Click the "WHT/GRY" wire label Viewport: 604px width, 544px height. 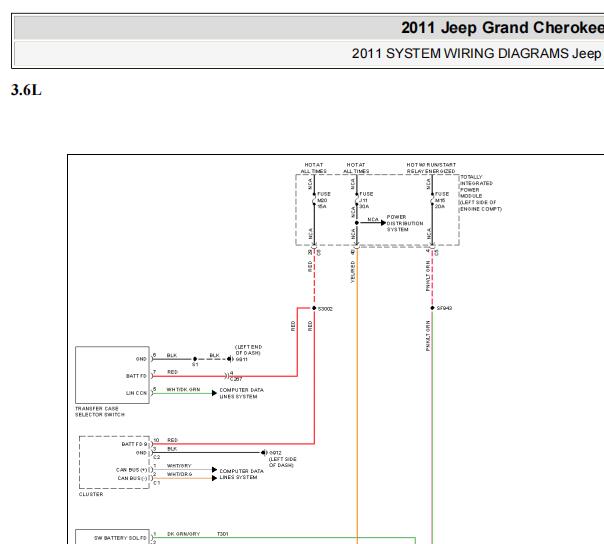[179, 466]
